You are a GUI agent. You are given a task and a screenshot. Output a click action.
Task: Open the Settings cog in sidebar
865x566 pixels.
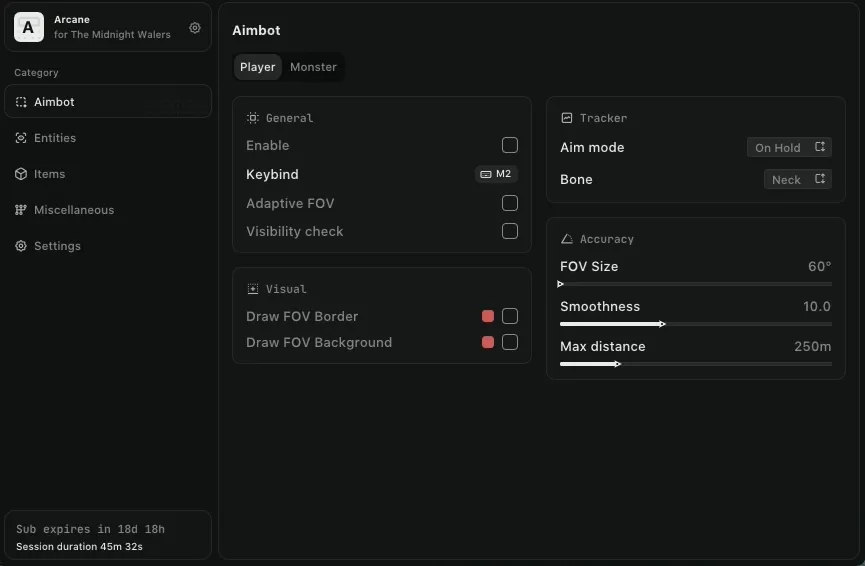[21, 246]
